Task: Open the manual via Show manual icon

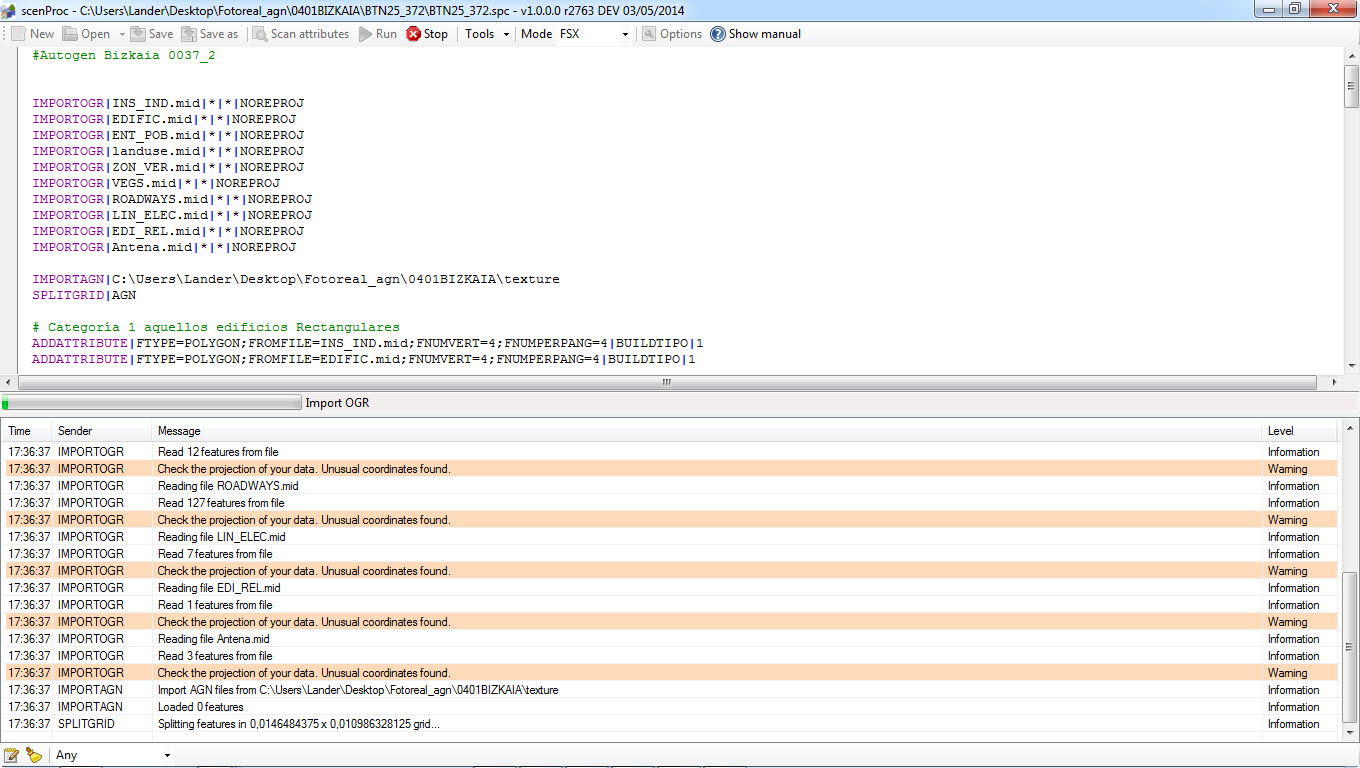Action: coord(718,34)
